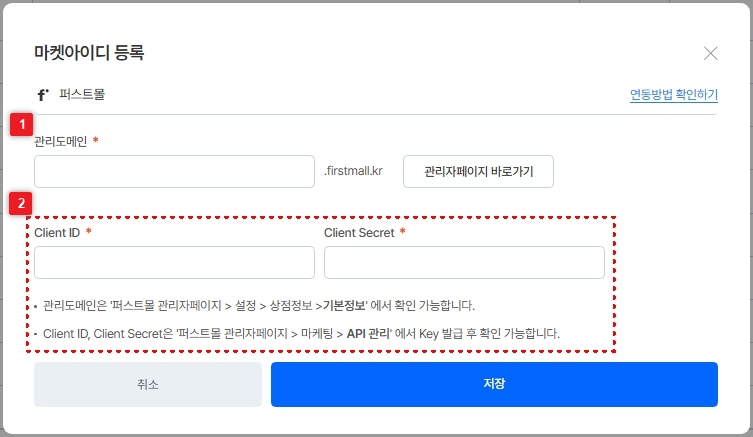Close the 마켓아이디 등록 dialog
The height and width of the screenshot is (437, 753).
[x=710, y=53]
